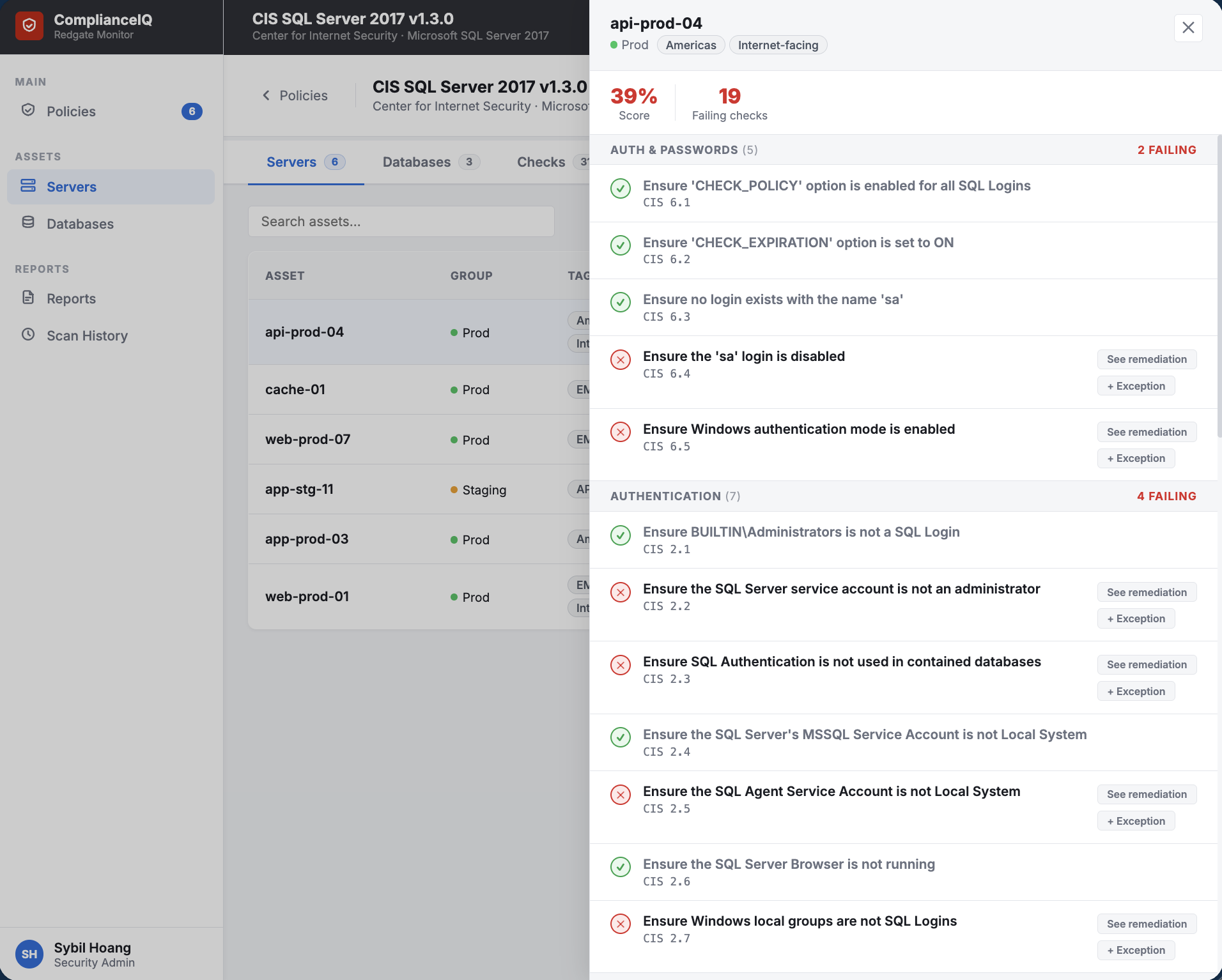Click the SH user avatar icon
This screenshot has width=1222, height=980.
click(x=29, y=954)
